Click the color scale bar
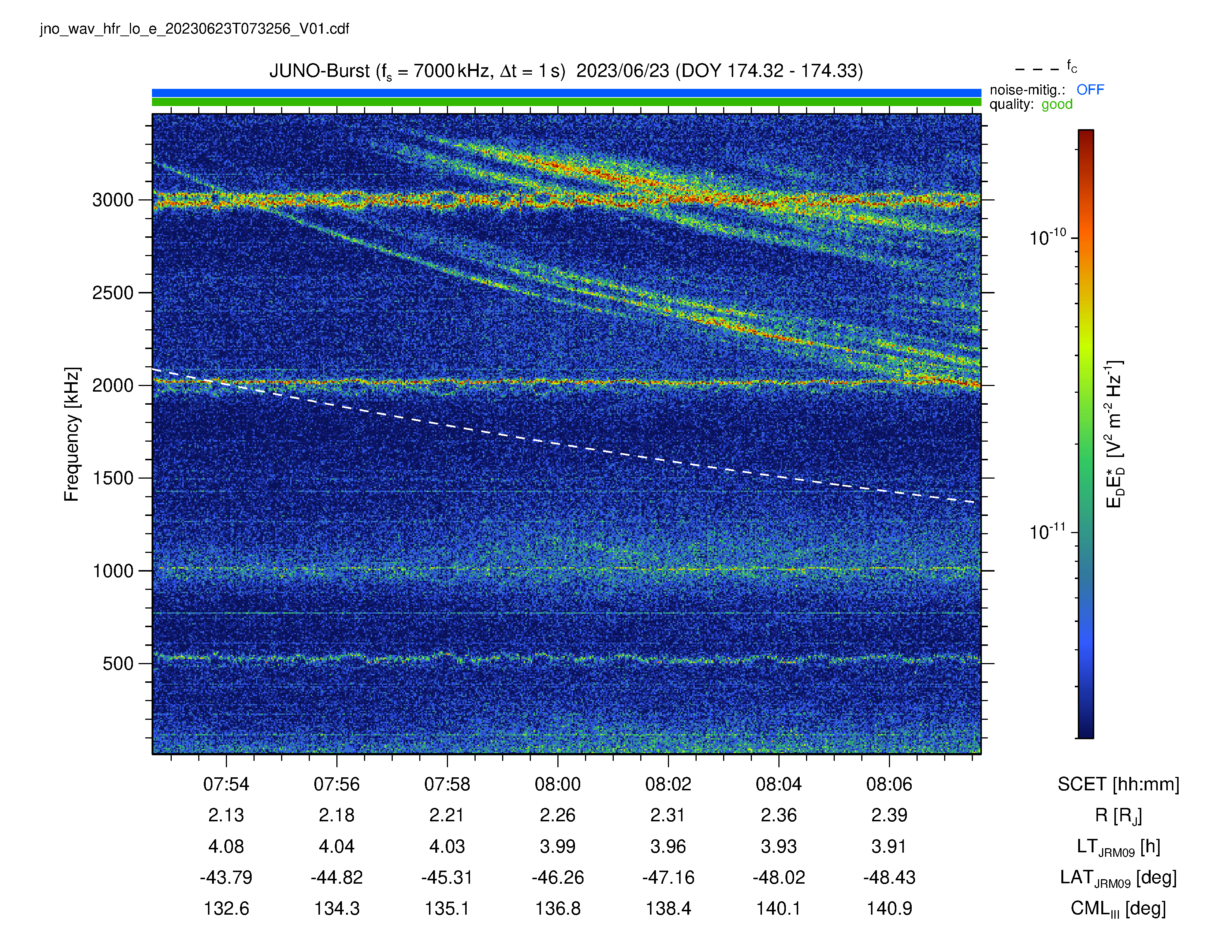The height and width of the screenshot is (952, 1232). coord(1086,434)
